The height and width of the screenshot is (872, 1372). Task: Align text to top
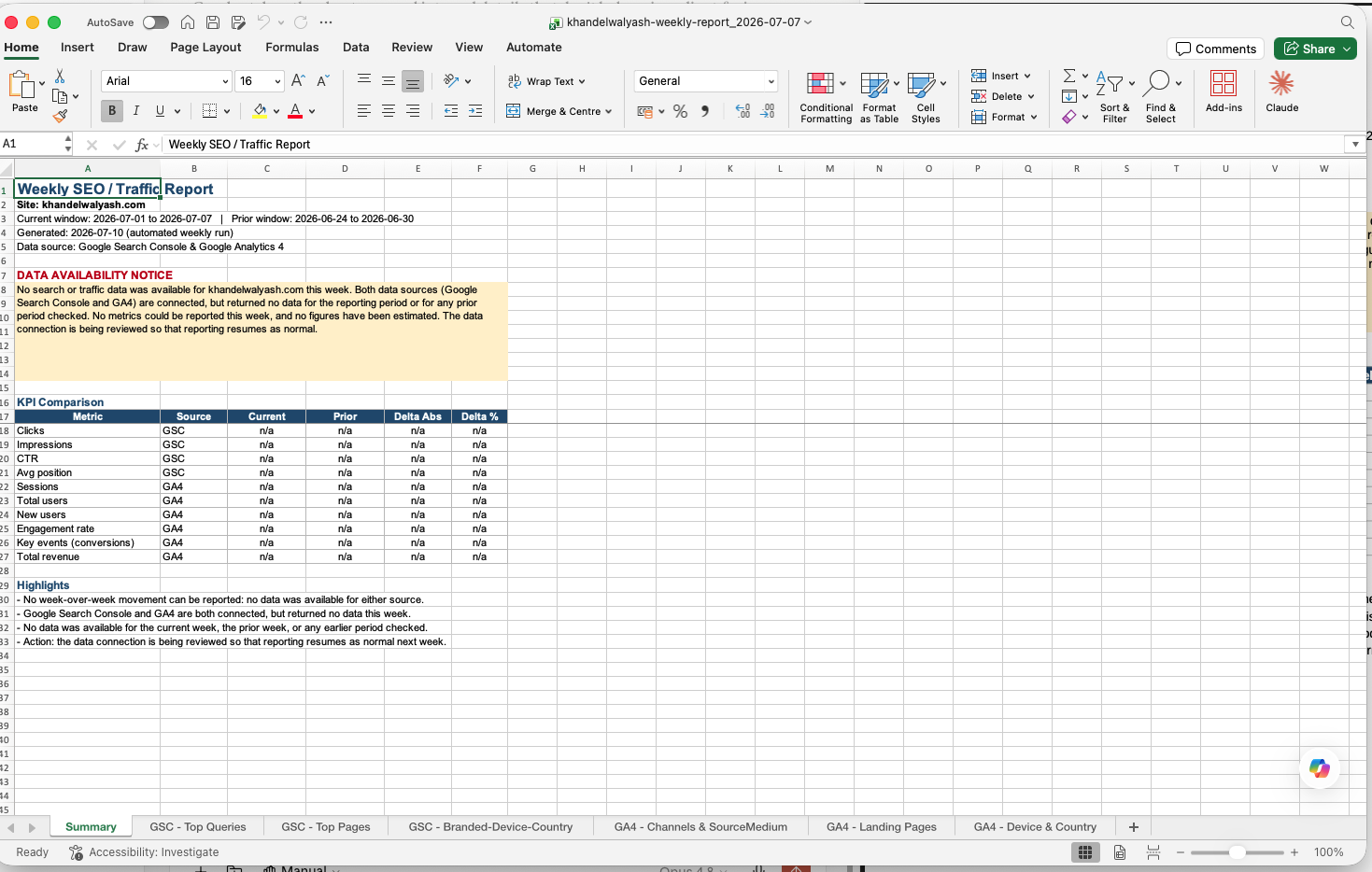364,81
